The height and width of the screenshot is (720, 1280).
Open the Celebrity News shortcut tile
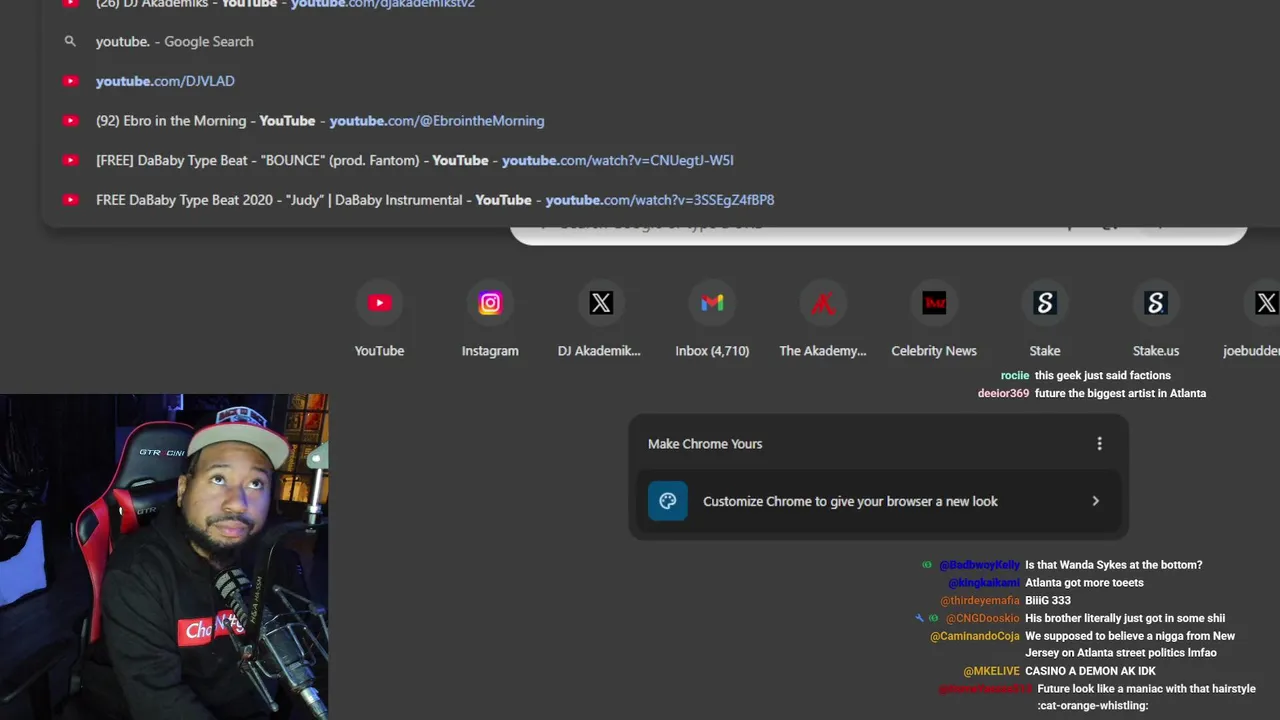[x=934, y=320]
